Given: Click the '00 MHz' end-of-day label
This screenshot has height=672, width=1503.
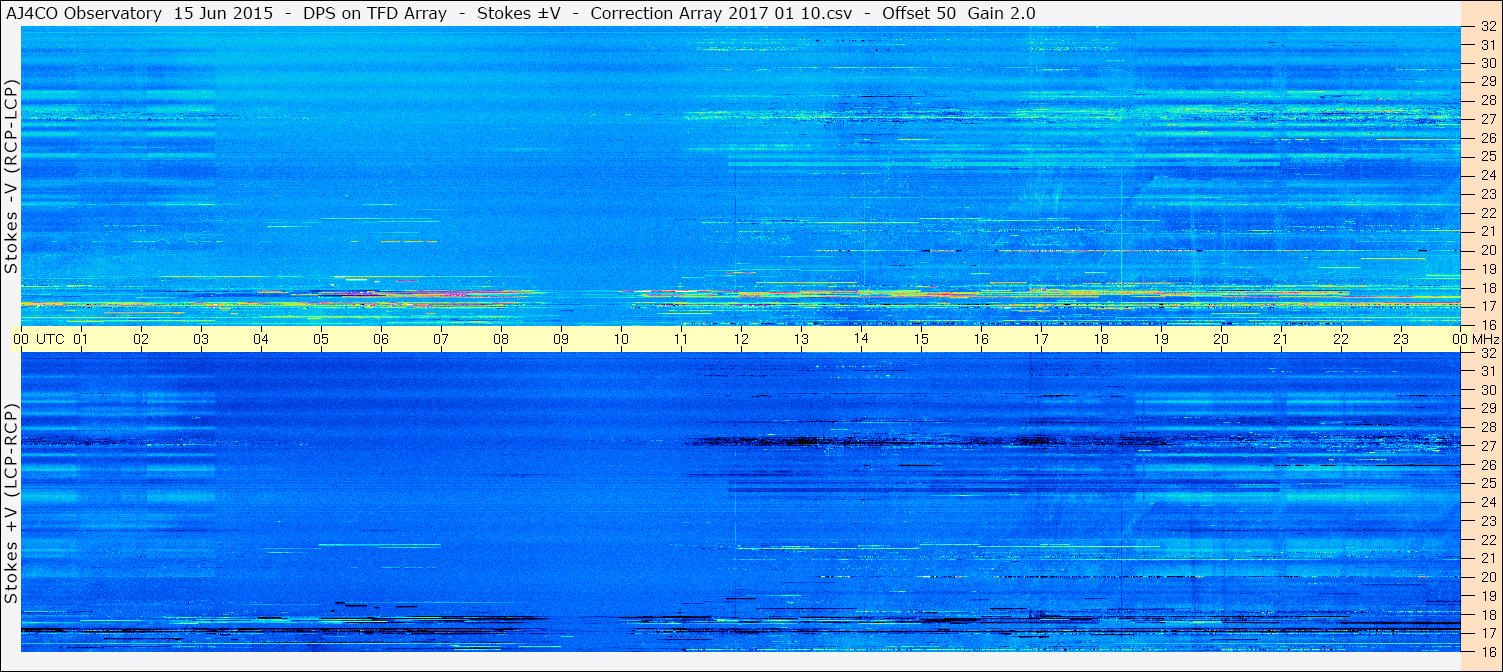Looking at the screenshot, I should pos(1474,339).
